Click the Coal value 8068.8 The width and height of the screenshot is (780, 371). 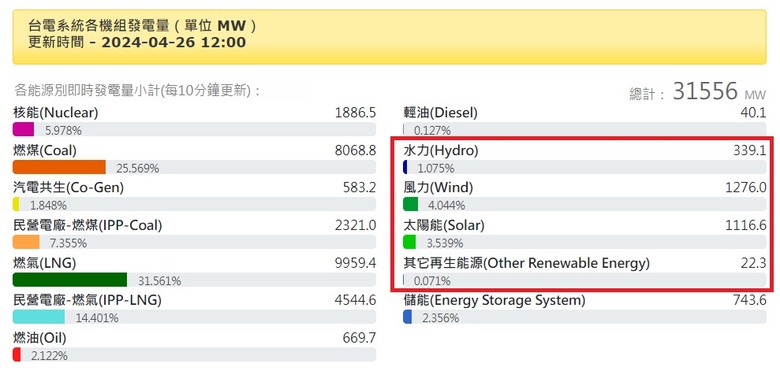click(356, 150)
